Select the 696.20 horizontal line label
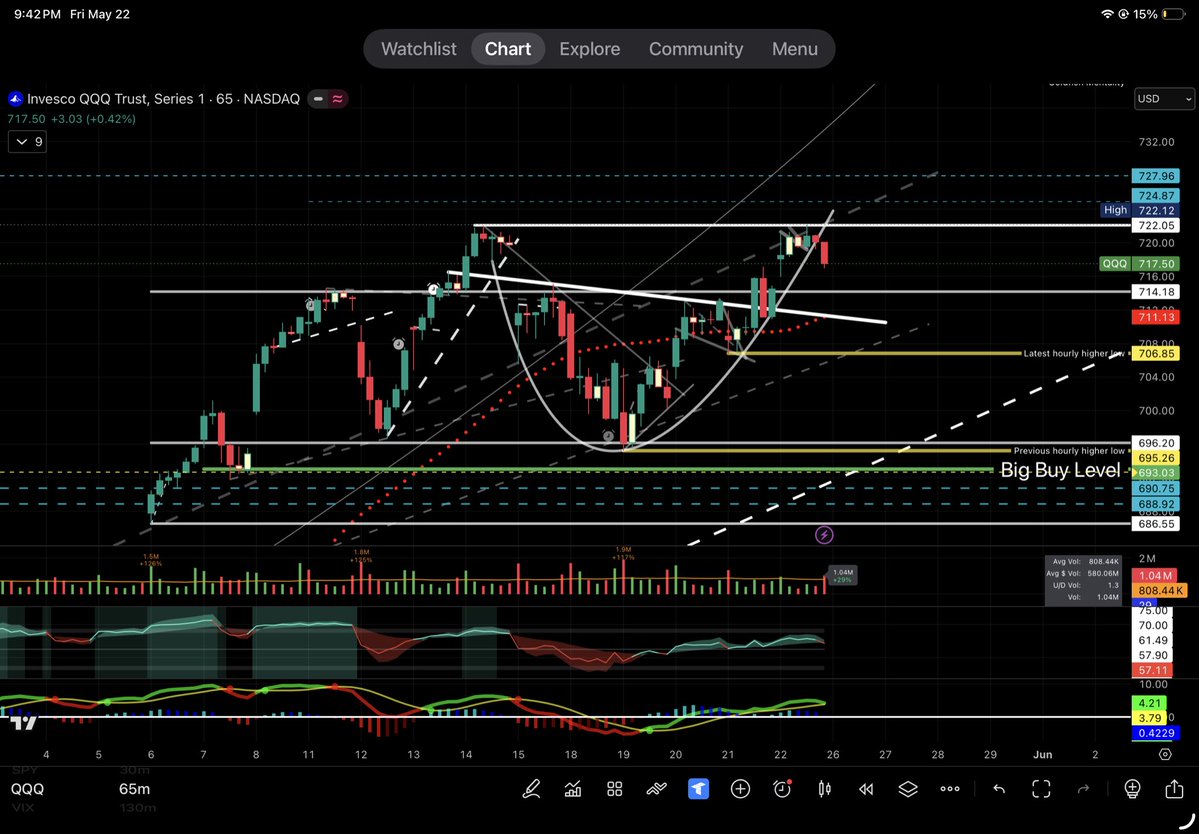This screenshot has height=834, width=1199. point(1155,443)
